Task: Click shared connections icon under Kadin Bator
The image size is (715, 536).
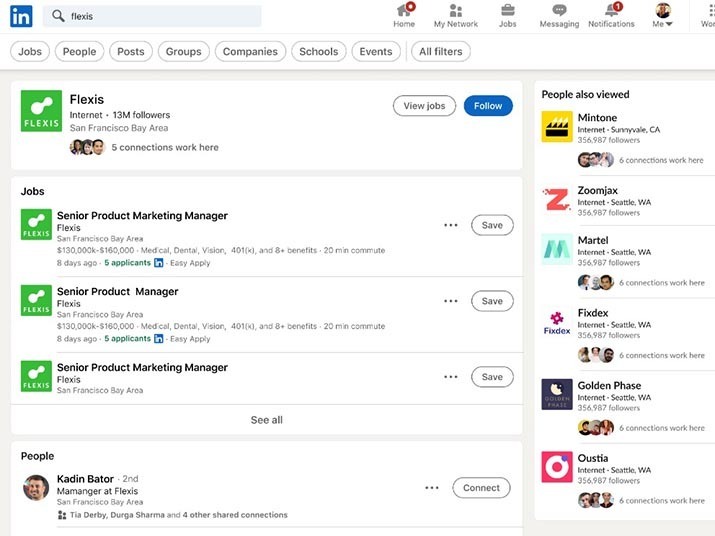Action: click(x=62, y=515)
